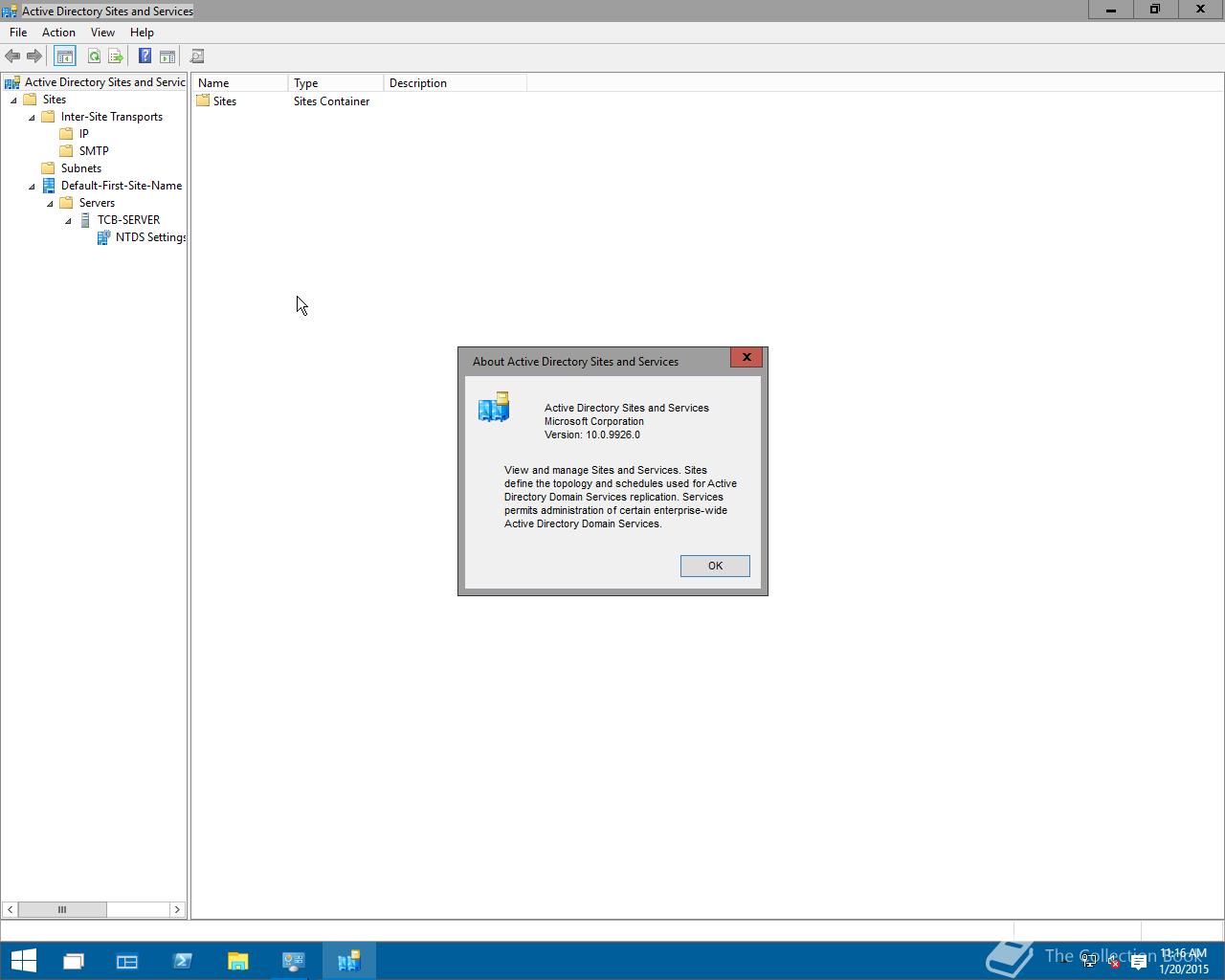
Task: Open Task View from taskbar
Action: (x=73, y=961)
